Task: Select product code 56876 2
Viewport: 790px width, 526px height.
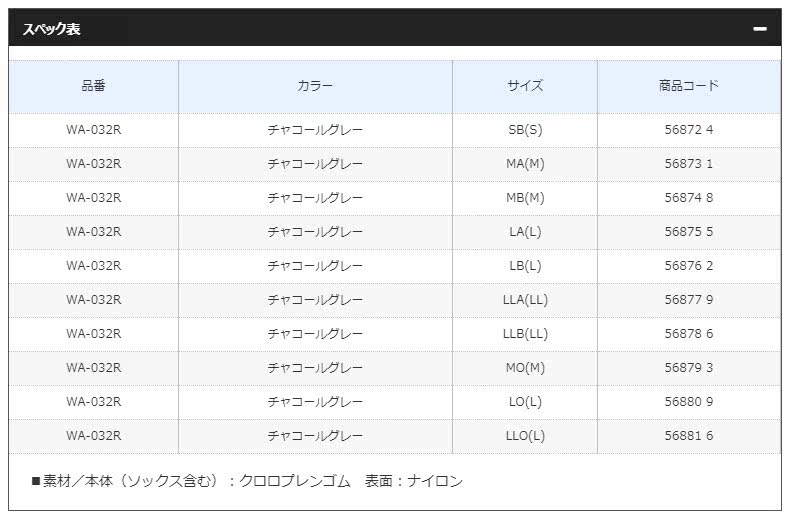Action: [x=689, y=266]
